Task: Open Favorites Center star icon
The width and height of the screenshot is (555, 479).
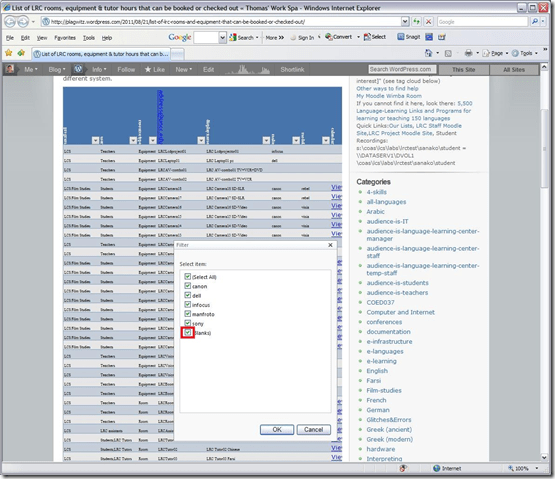Action: tap(8, 53)
